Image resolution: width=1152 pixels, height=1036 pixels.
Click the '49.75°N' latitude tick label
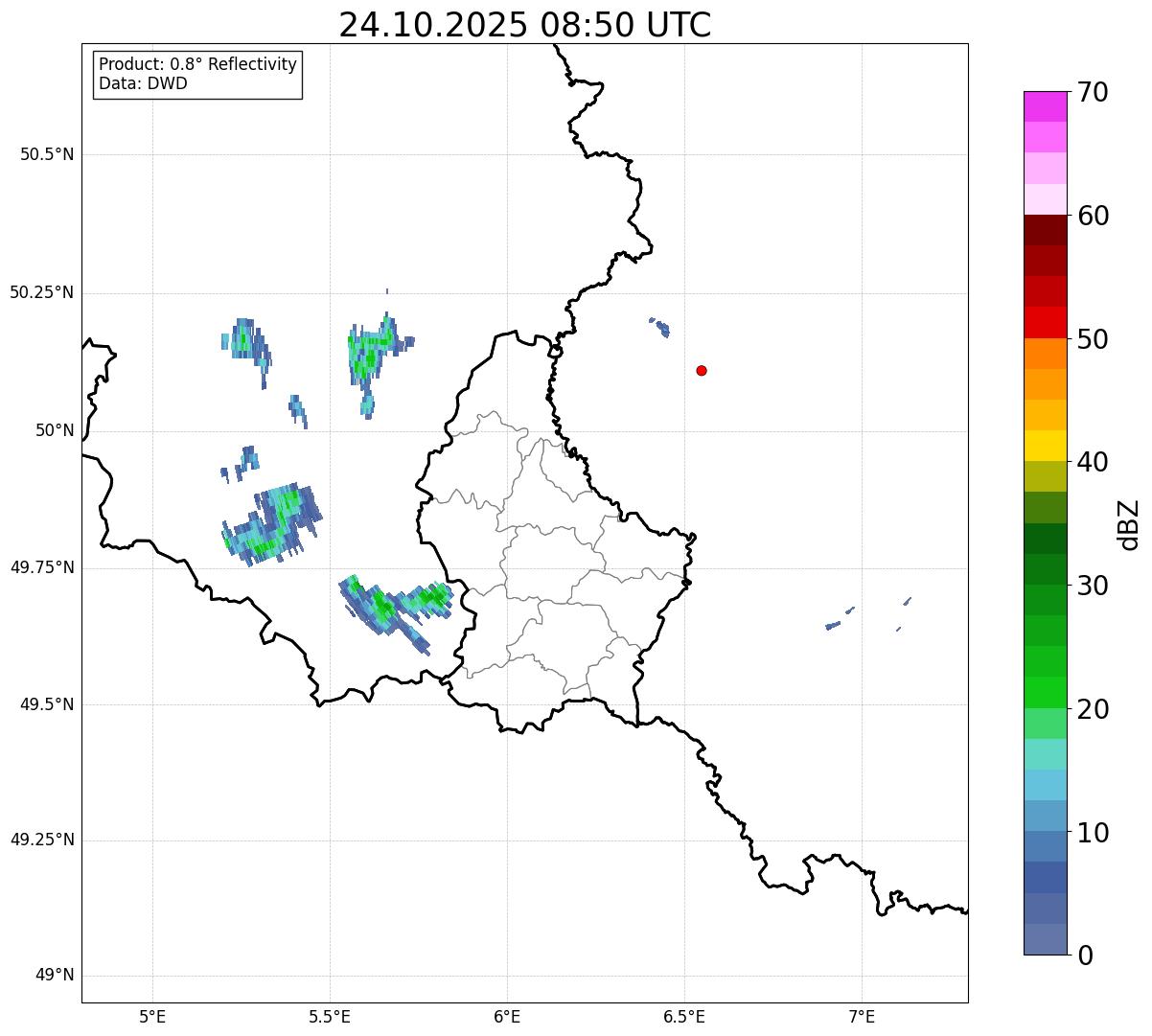click(x=42, y=567)
